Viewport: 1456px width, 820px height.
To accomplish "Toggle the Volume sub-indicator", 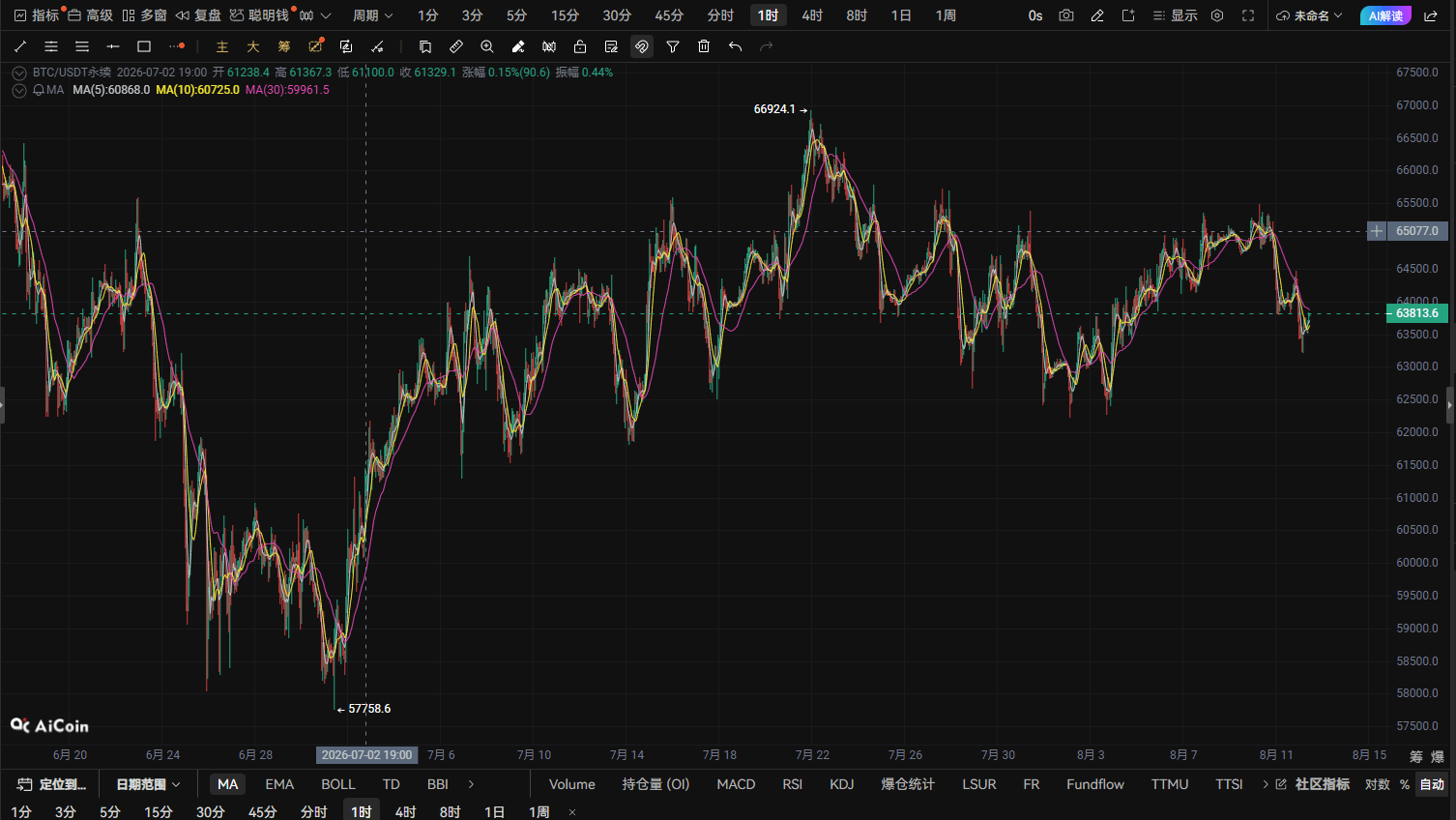I will tap(572, 784).
